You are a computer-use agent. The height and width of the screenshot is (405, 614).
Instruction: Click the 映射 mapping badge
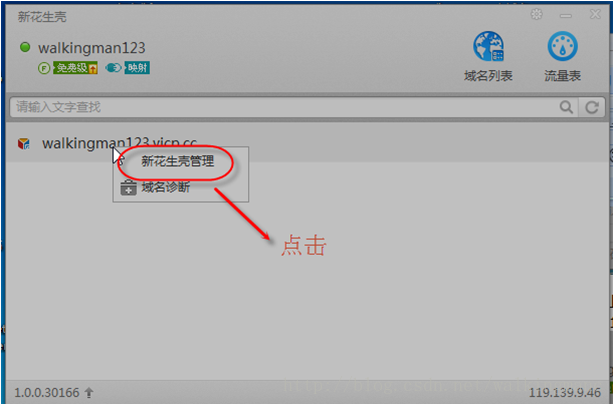pos(137,68)
